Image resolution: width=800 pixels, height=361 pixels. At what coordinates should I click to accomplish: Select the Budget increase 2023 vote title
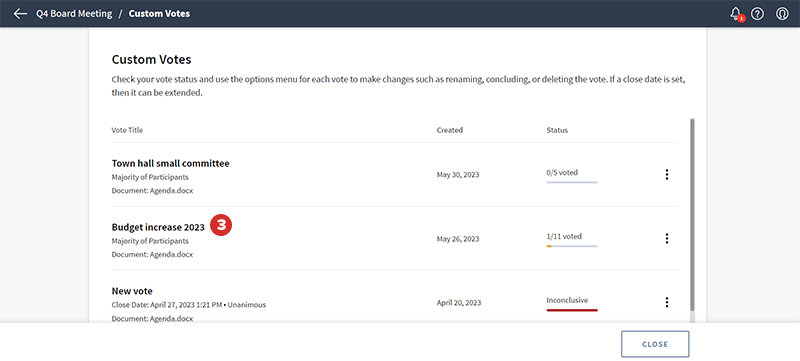[x=158, y=227]
